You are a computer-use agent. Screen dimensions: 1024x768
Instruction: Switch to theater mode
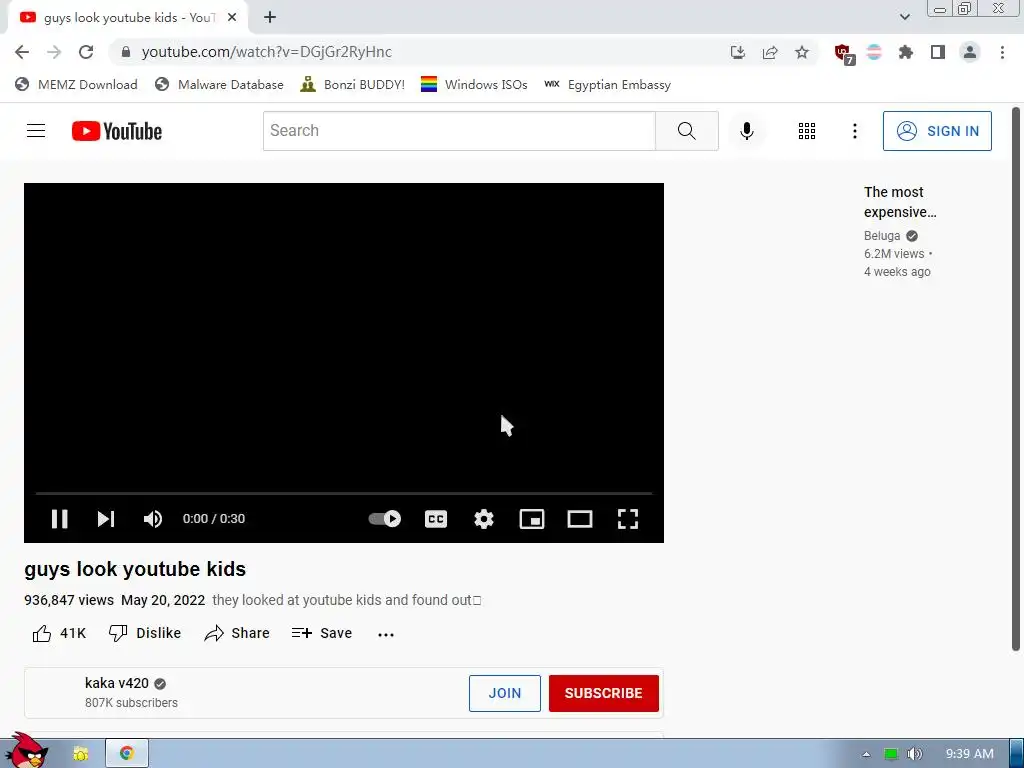(x=580, y=519)
